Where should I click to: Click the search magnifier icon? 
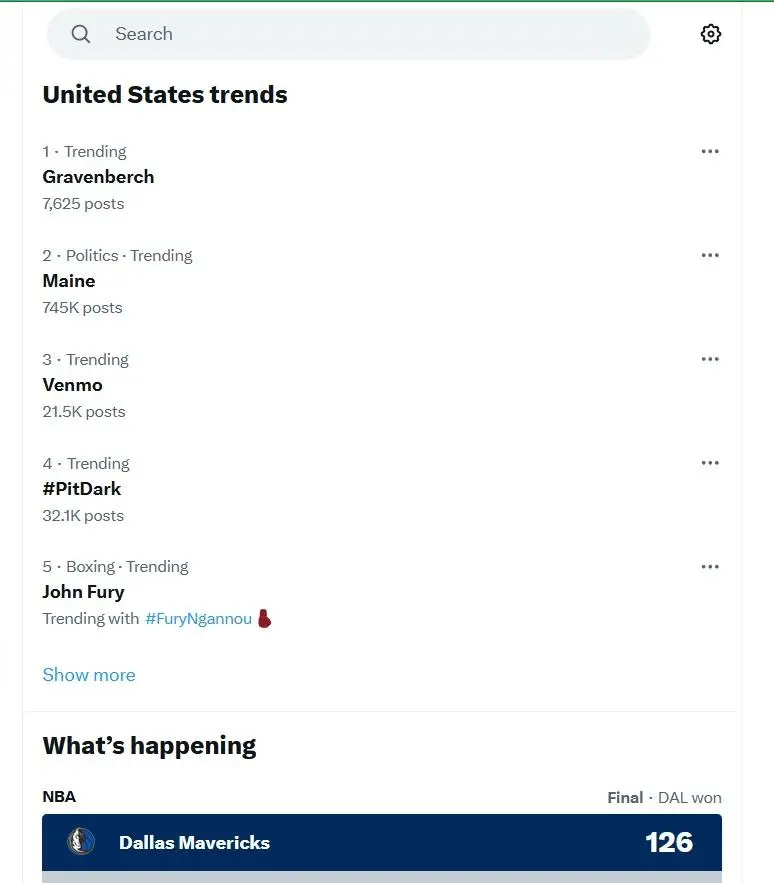tap(81, 34)
